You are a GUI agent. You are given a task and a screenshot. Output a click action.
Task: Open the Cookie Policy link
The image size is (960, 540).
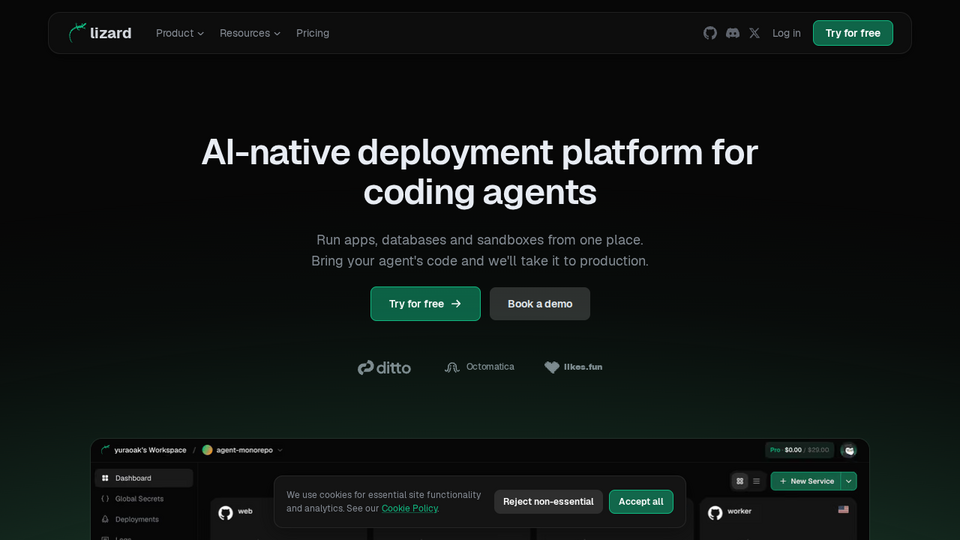click(x=410, y=508)
